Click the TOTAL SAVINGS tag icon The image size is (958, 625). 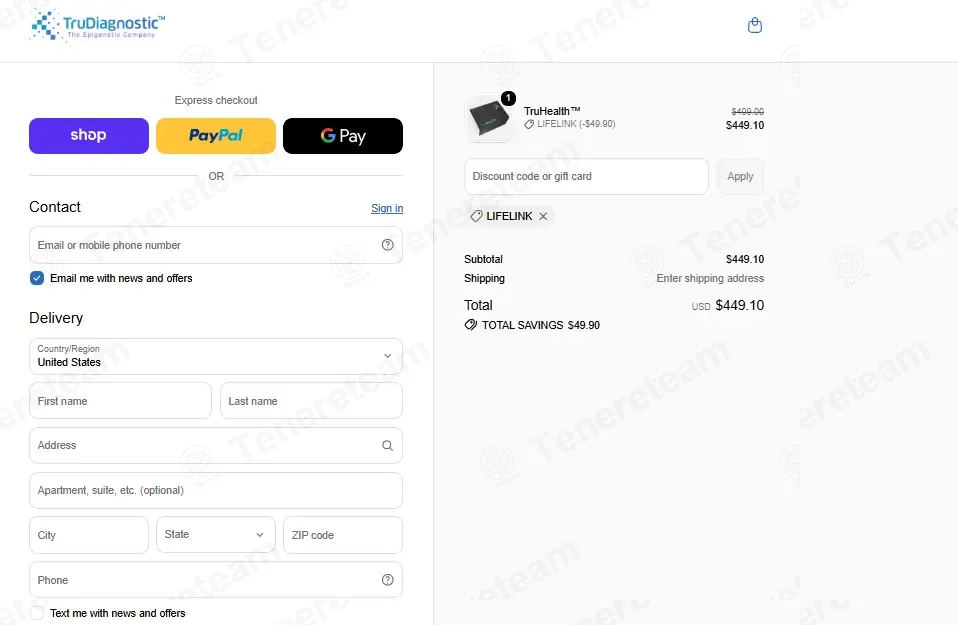pos(470,325)
